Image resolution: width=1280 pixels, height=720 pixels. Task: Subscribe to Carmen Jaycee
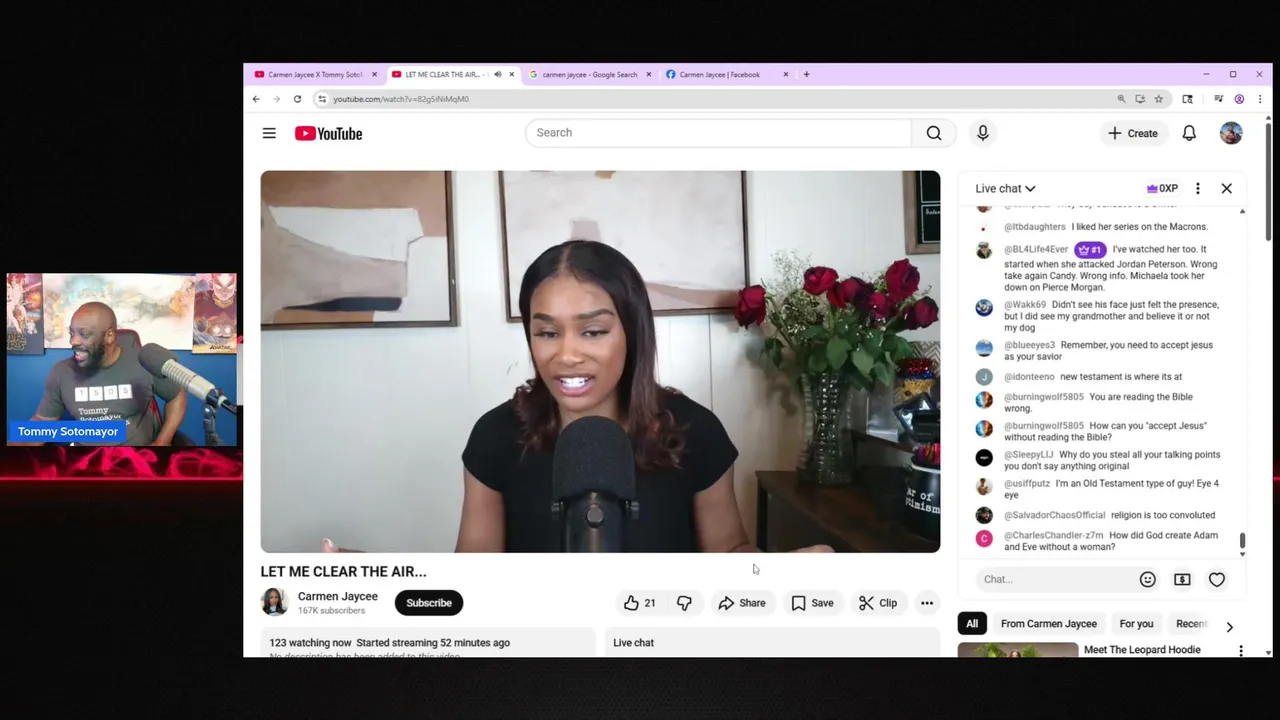click(x=429, y=603)
